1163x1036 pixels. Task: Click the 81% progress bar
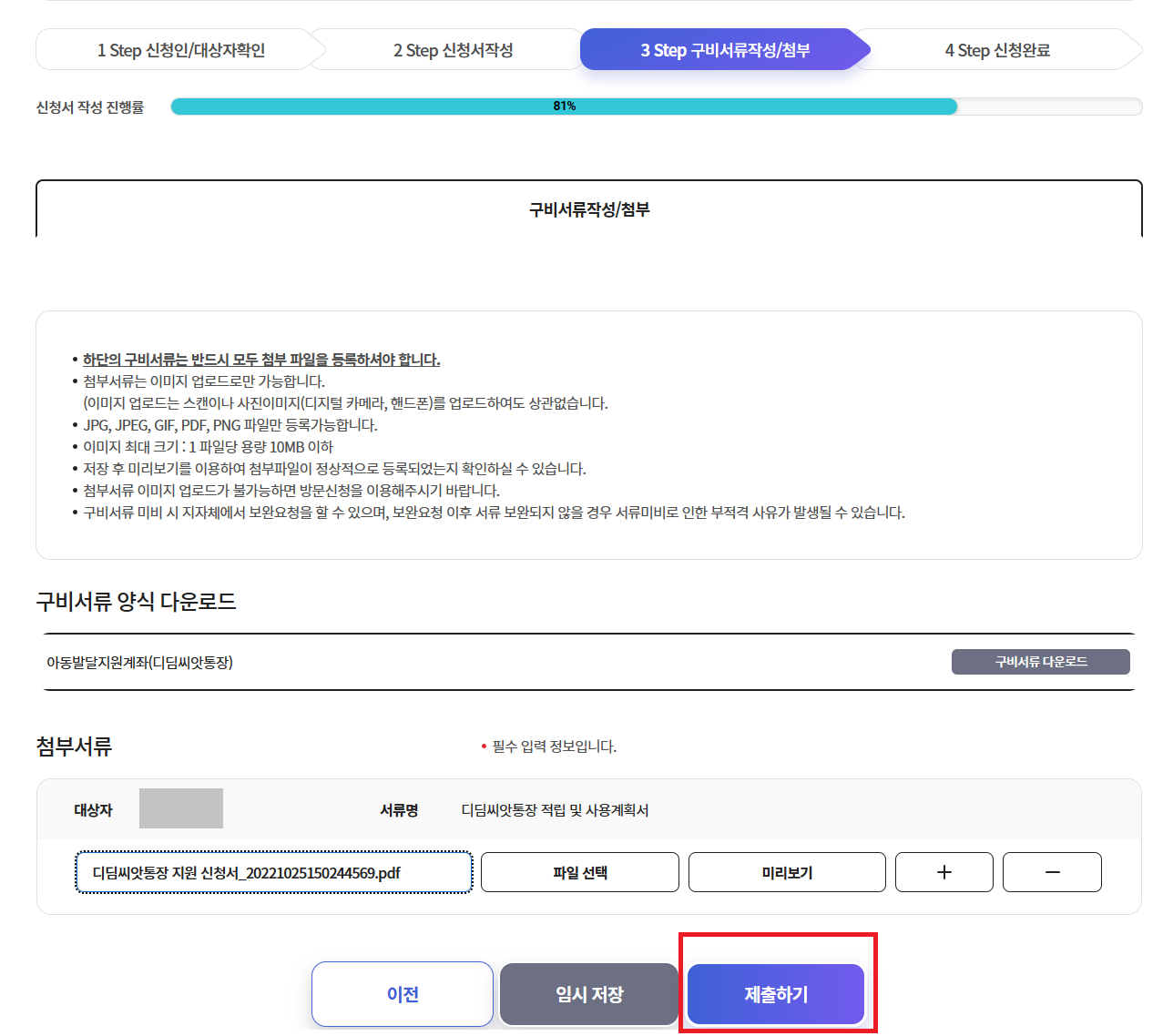(565, 106)
